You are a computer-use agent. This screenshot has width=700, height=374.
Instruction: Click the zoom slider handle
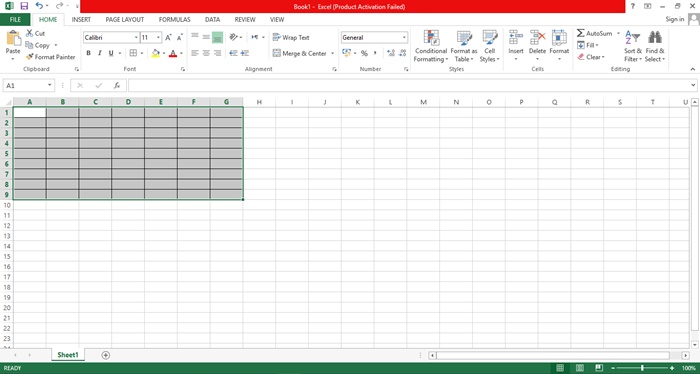(642, 368)
